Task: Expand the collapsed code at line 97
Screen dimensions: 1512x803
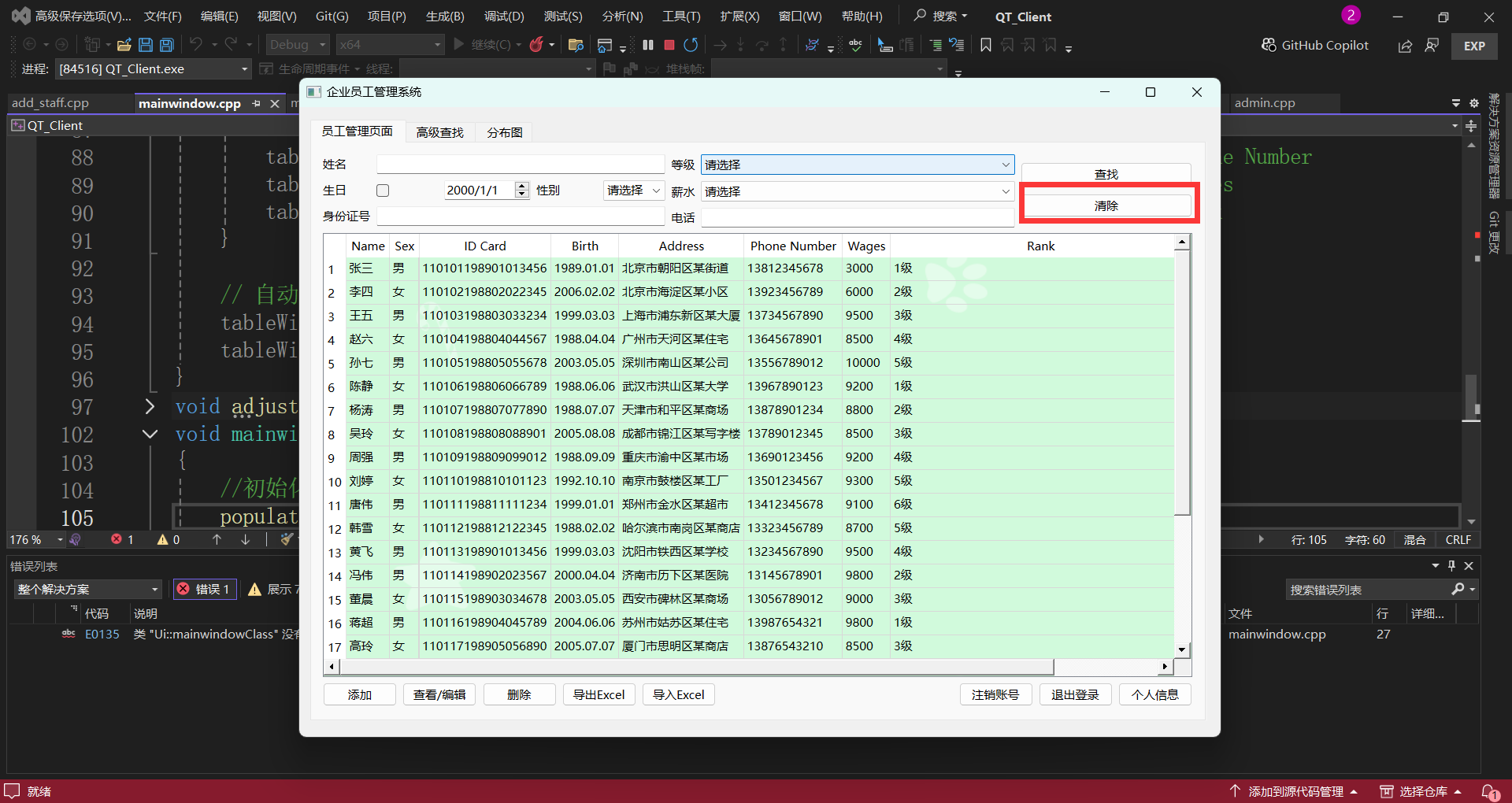Action: (150, 406)
